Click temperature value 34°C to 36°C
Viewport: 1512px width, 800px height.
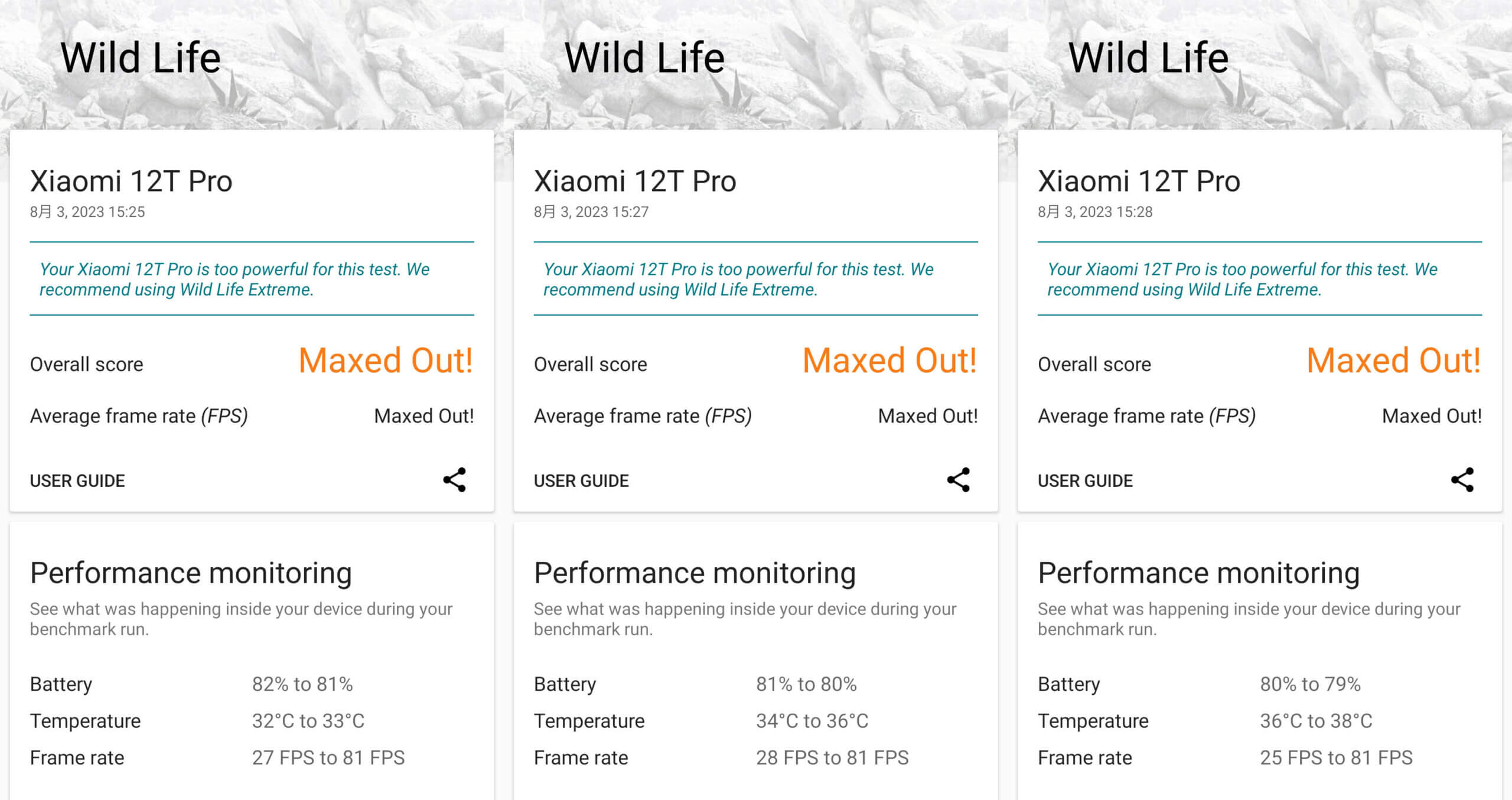[812, 721]
